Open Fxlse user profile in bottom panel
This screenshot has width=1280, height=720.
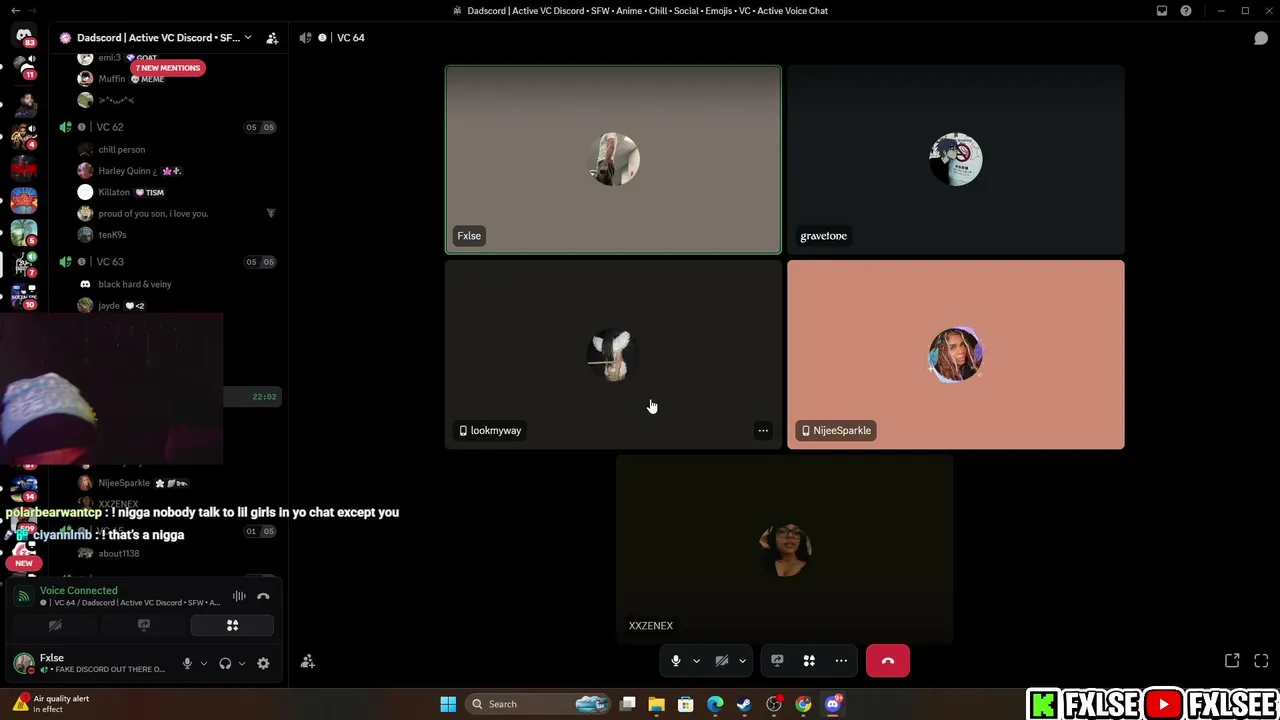[90, 663]
